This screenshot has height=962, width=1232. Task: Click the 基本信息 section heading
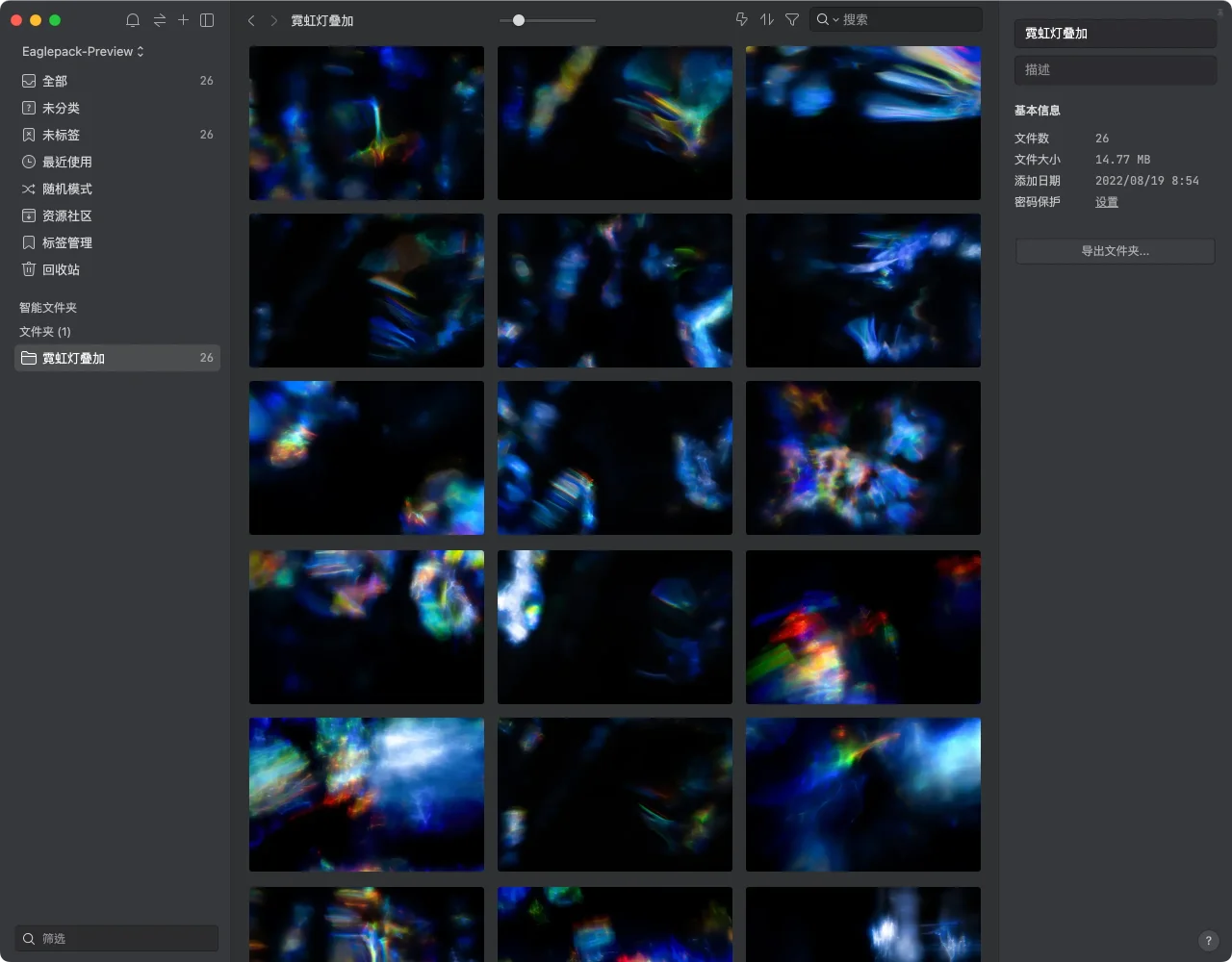tap(1038, 111)
